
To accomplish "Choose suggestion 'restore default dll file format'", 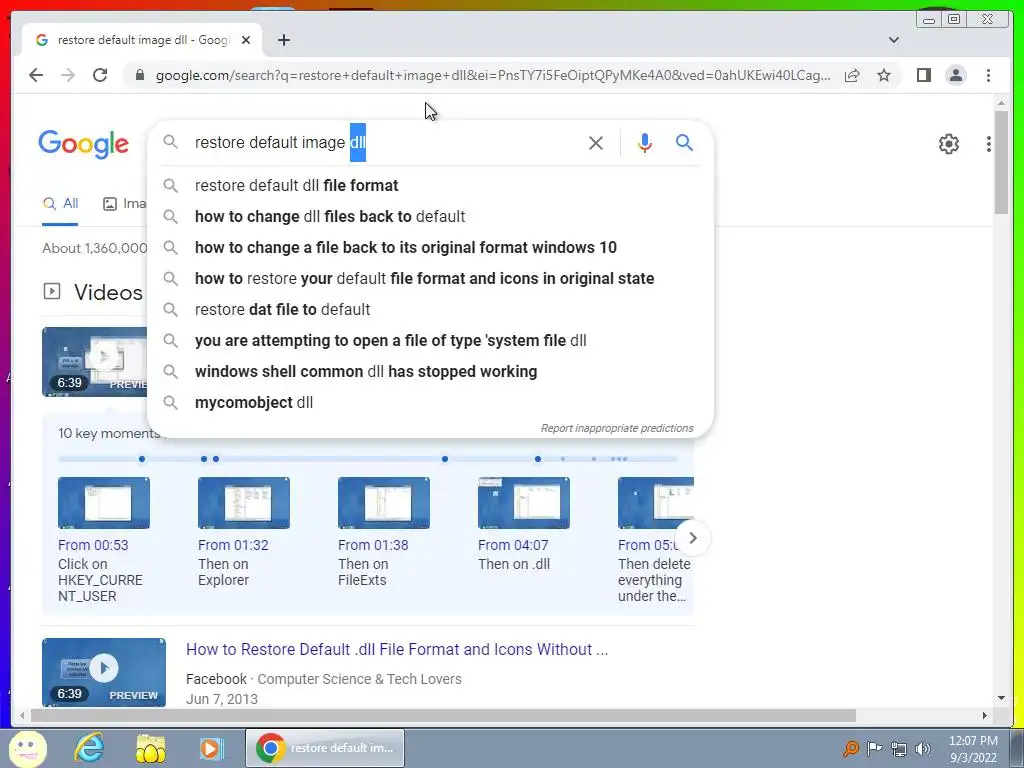I will tap(430, 185).
